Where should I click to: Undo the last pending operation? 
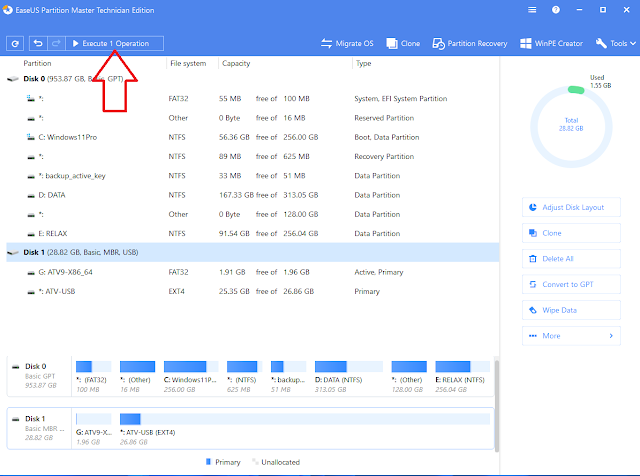tap(38, 43)
